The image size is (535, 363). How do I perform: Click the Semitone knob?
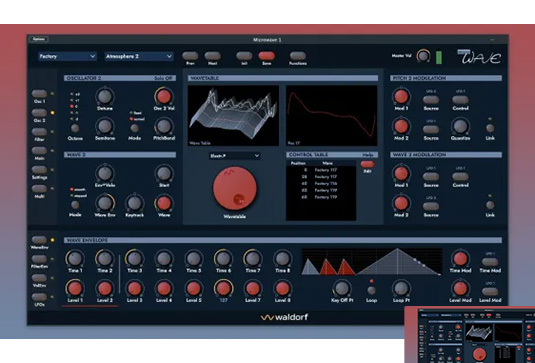click(x=105, y=126)
